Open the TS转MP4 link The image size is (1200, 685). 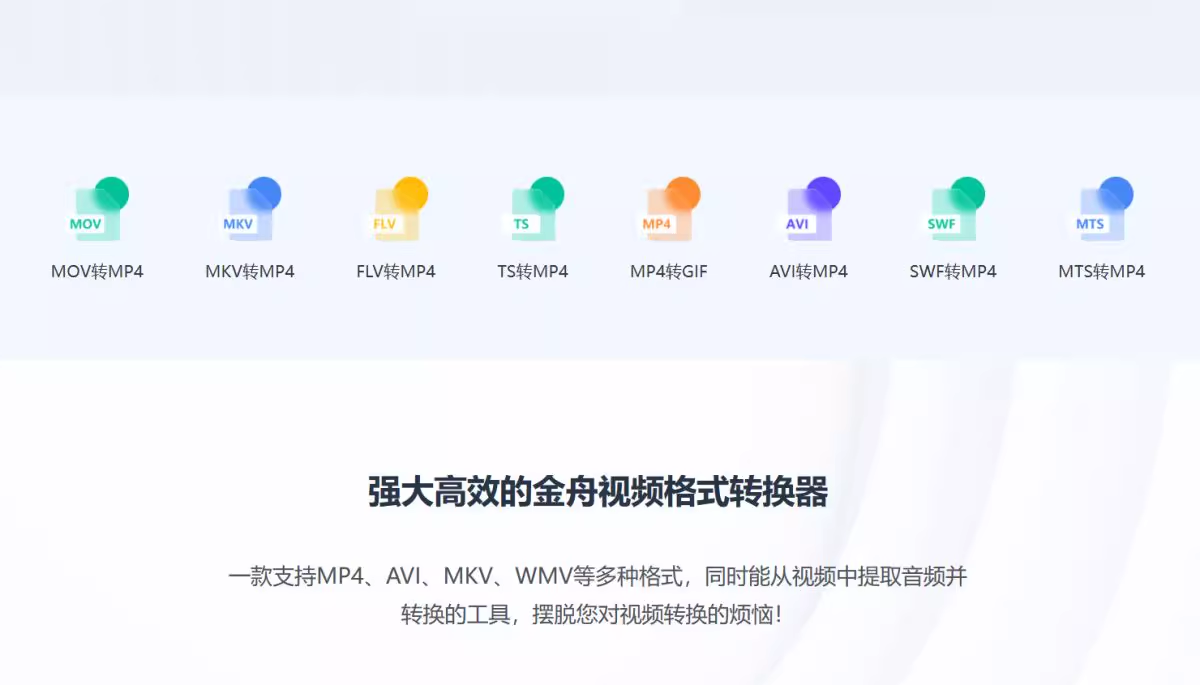[533, 271]
